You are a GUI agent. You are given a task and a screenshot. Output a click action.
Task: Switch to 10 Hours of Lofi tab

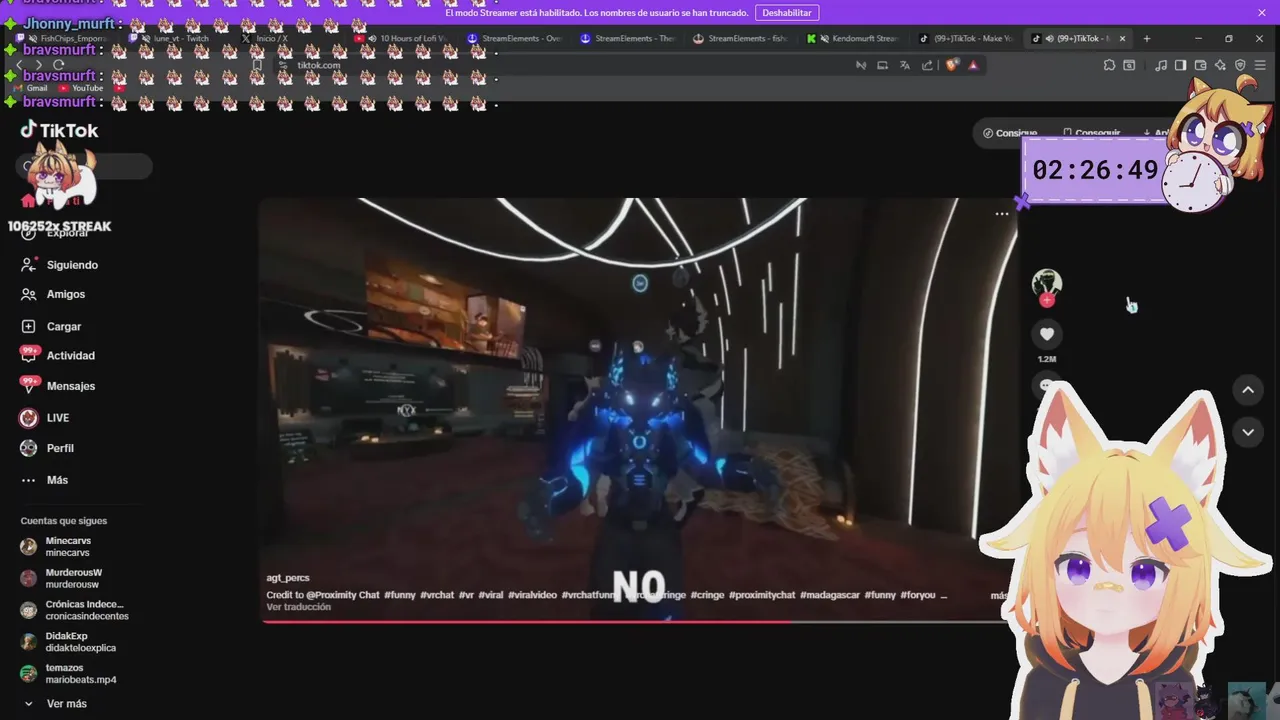[x=404, y=38]
